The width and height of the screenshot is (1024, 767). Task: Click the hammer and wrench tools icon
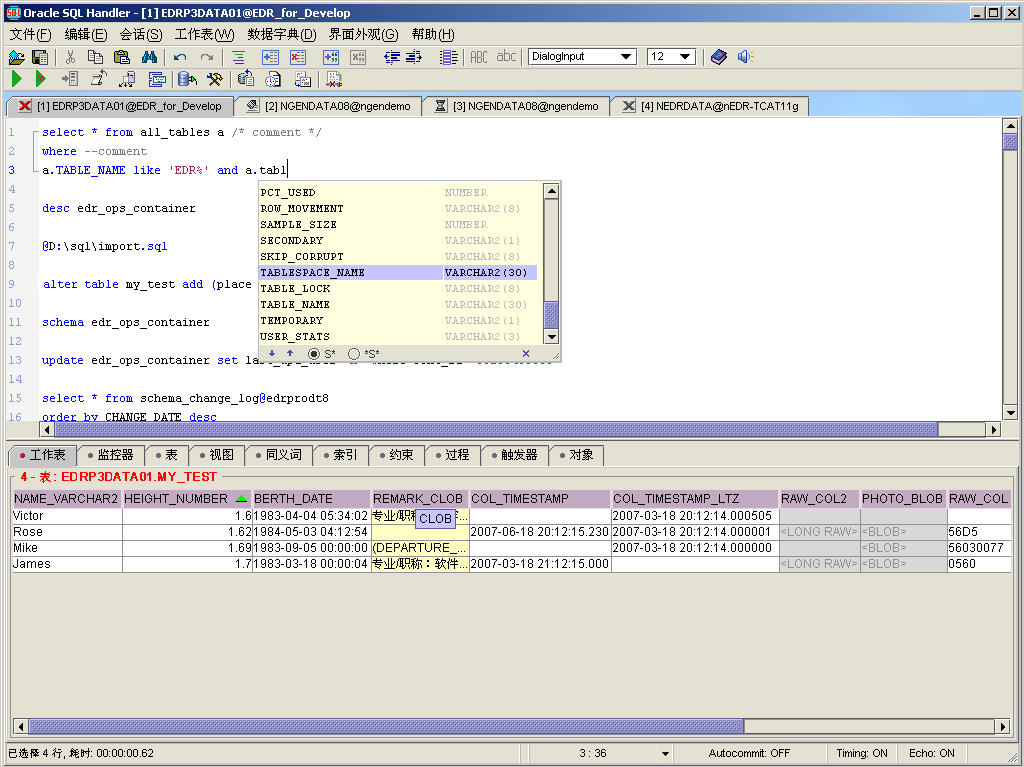click(215, 80)
